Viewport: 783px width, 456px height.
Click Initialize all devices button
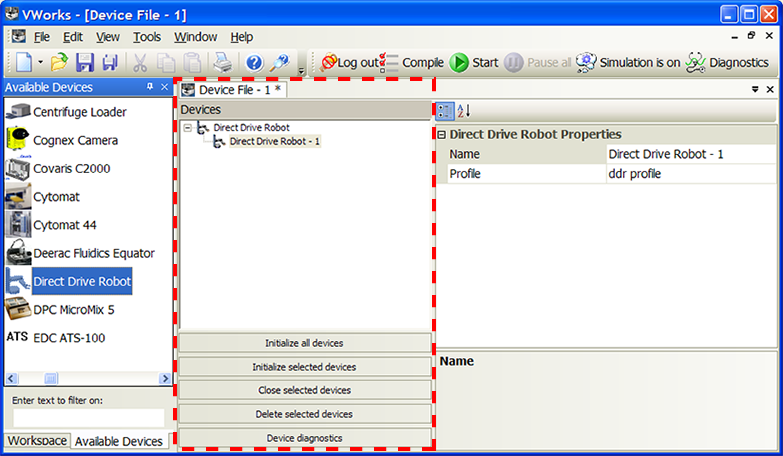[x=304, y=343]
